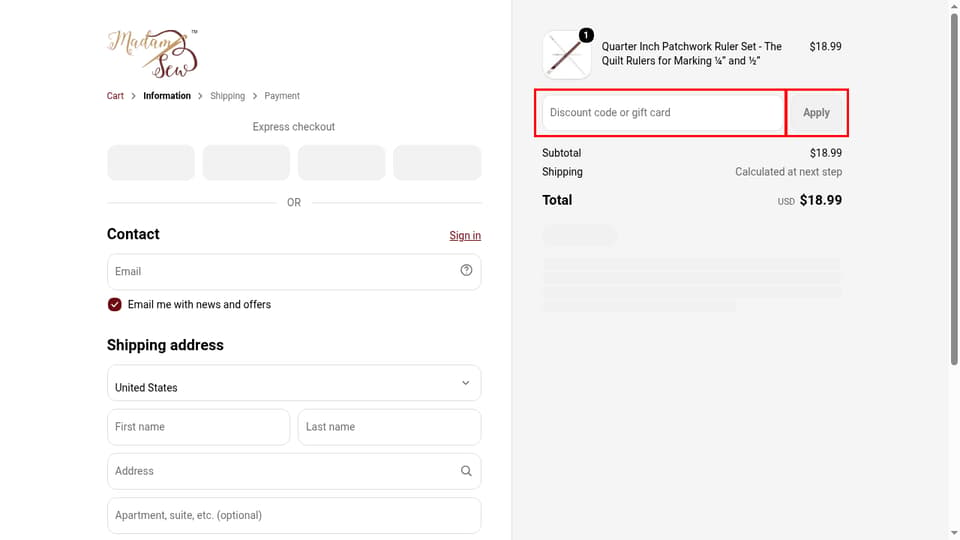The width and height of the screenshot is (960, 540).
Task: Click the item quantity badge on thumbnail
Action: click(586, 35)
